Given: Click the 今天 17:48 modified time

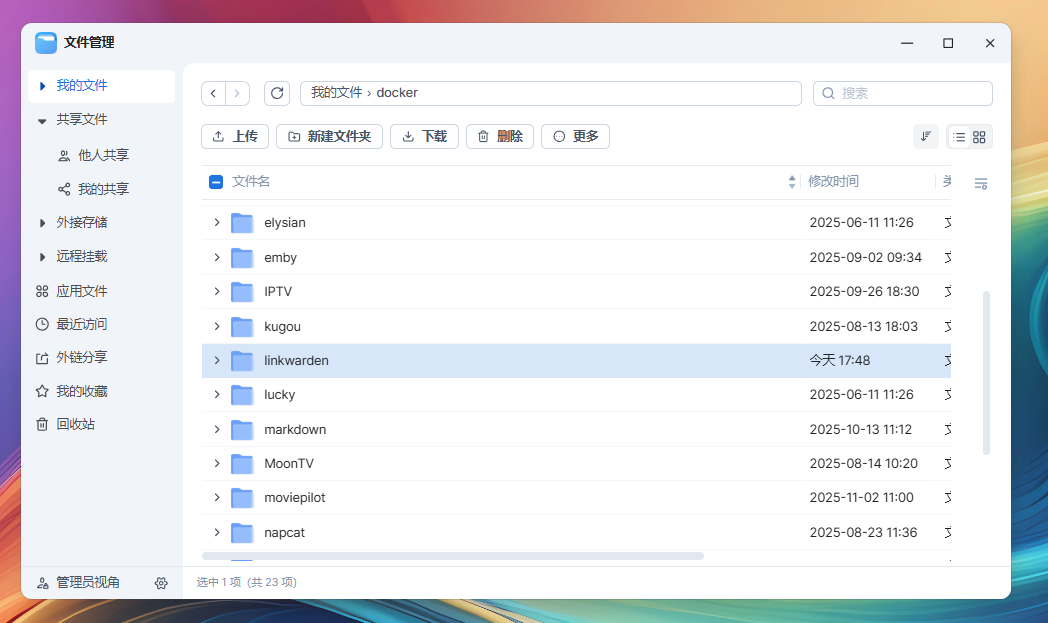Looking at the screenshot, I should (x=839, y=360).
